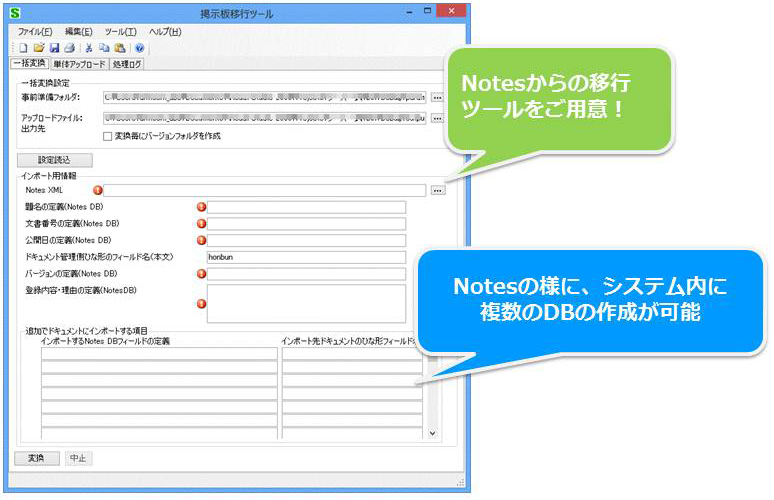Screen dimensions: 774x500
Task: Switch to the 単体アップロード tab
Action: pyautogui.click(x=80, y=63)
